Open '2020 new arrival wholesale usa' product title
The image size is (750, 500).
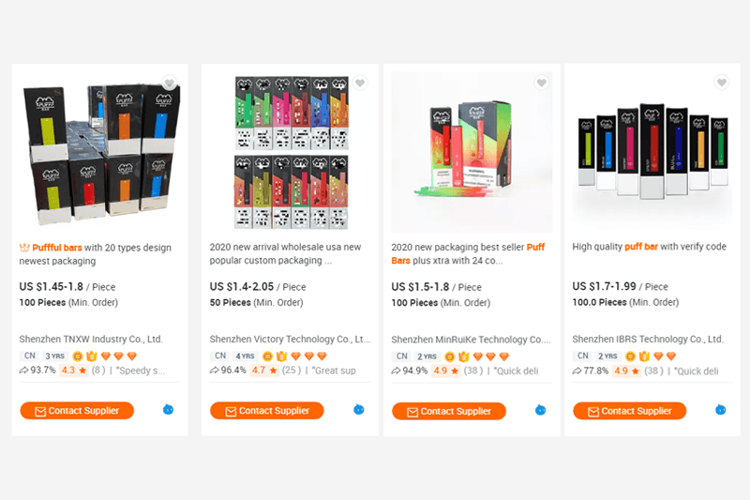[286, 254]
